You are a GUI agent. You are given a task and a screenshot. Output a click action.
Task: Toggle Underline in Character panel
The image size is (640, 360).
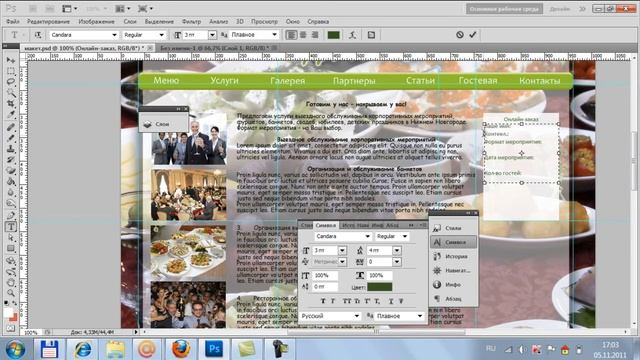(x=391, y=301)
